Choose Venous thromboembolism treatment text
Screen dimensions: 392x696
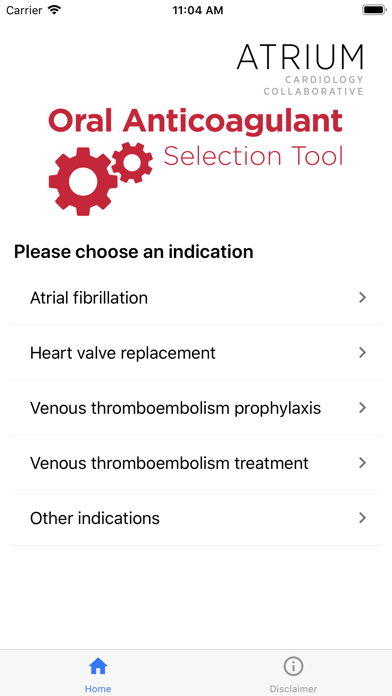point(169,463)
